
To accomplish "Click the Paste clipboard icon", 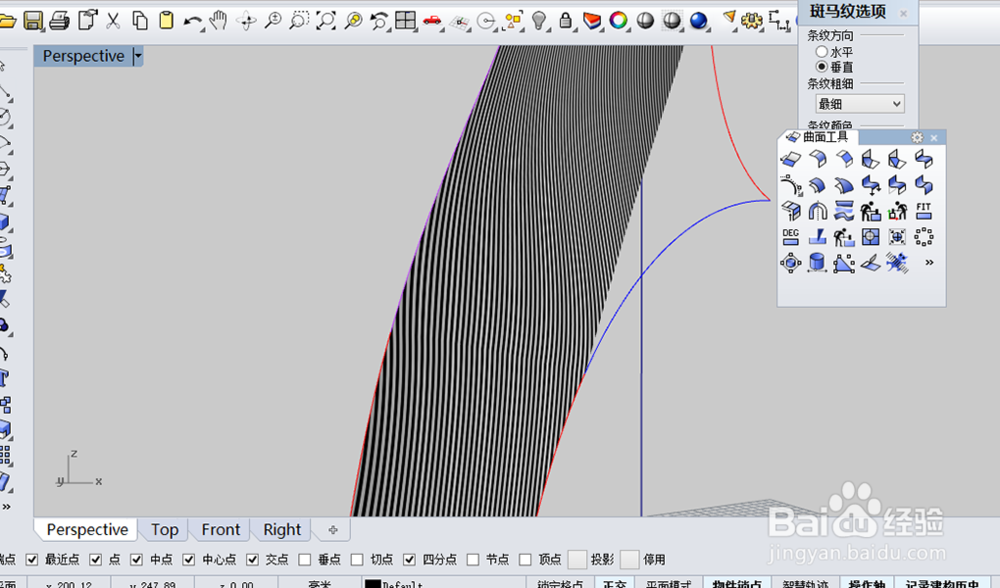I will point(166,20).
